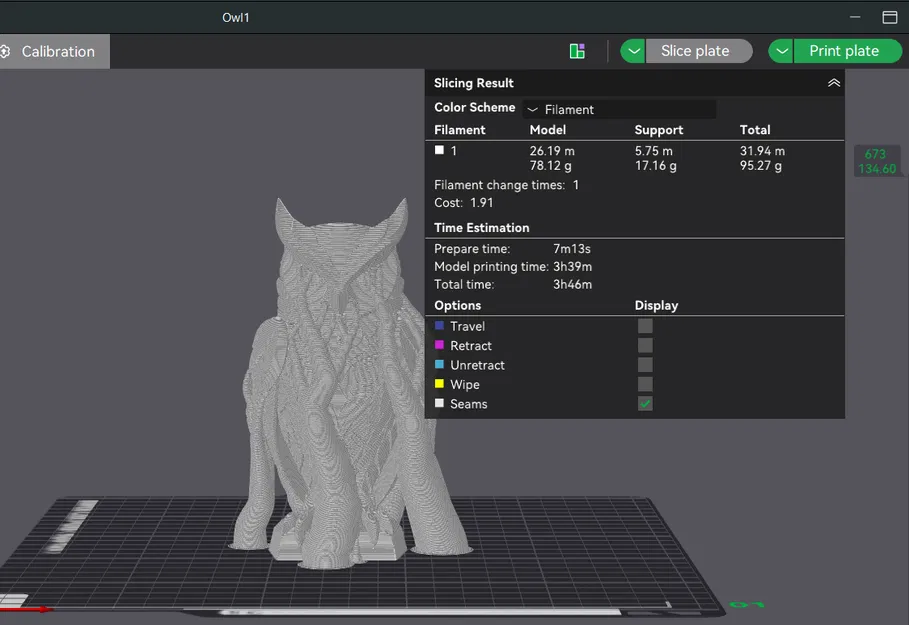Enable the Travel display checkbox
Screen dimensions: 909x625
(645, 325)
